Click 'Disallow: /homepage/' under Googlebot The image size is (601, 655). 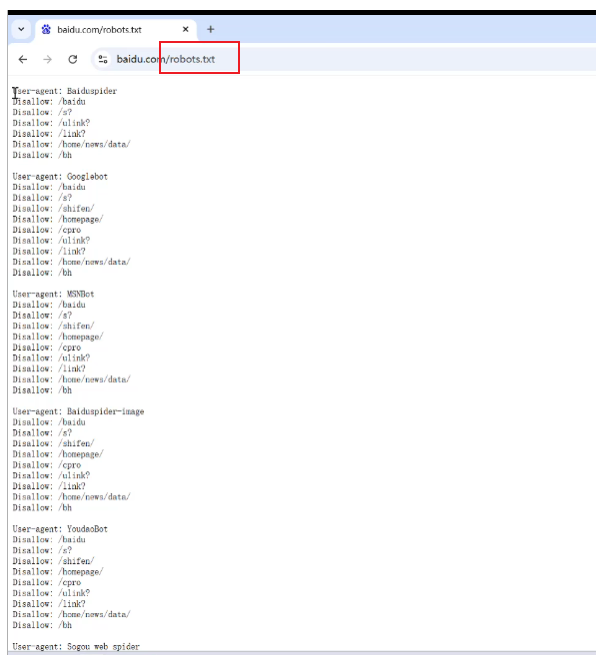pyautogui.click(x=58, y=219)
